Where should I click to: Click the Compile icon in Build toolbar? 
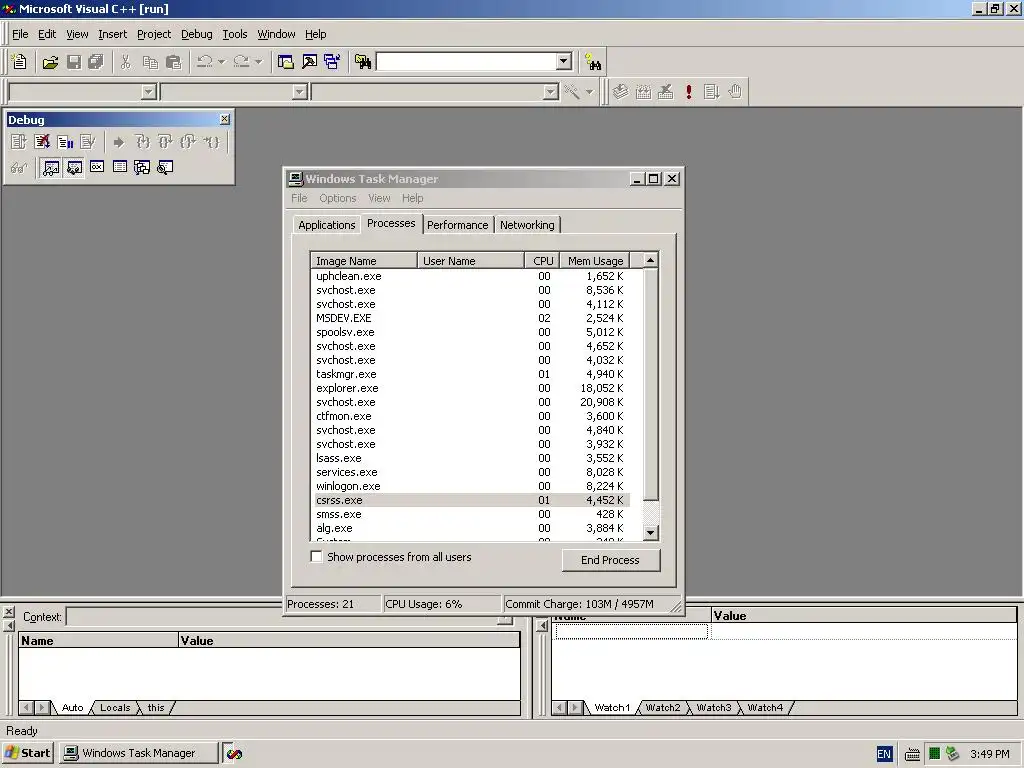(620, 91)
